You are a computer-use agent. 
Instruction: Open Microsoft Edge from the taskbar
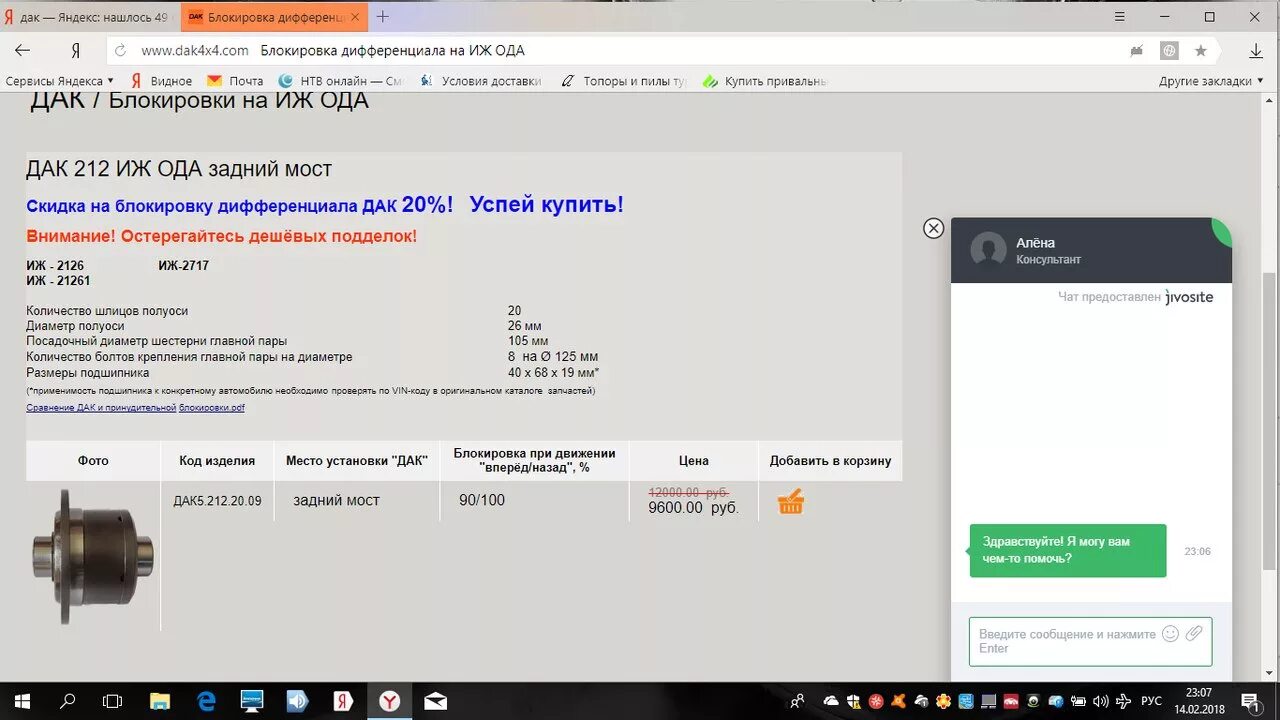(206, 701)
